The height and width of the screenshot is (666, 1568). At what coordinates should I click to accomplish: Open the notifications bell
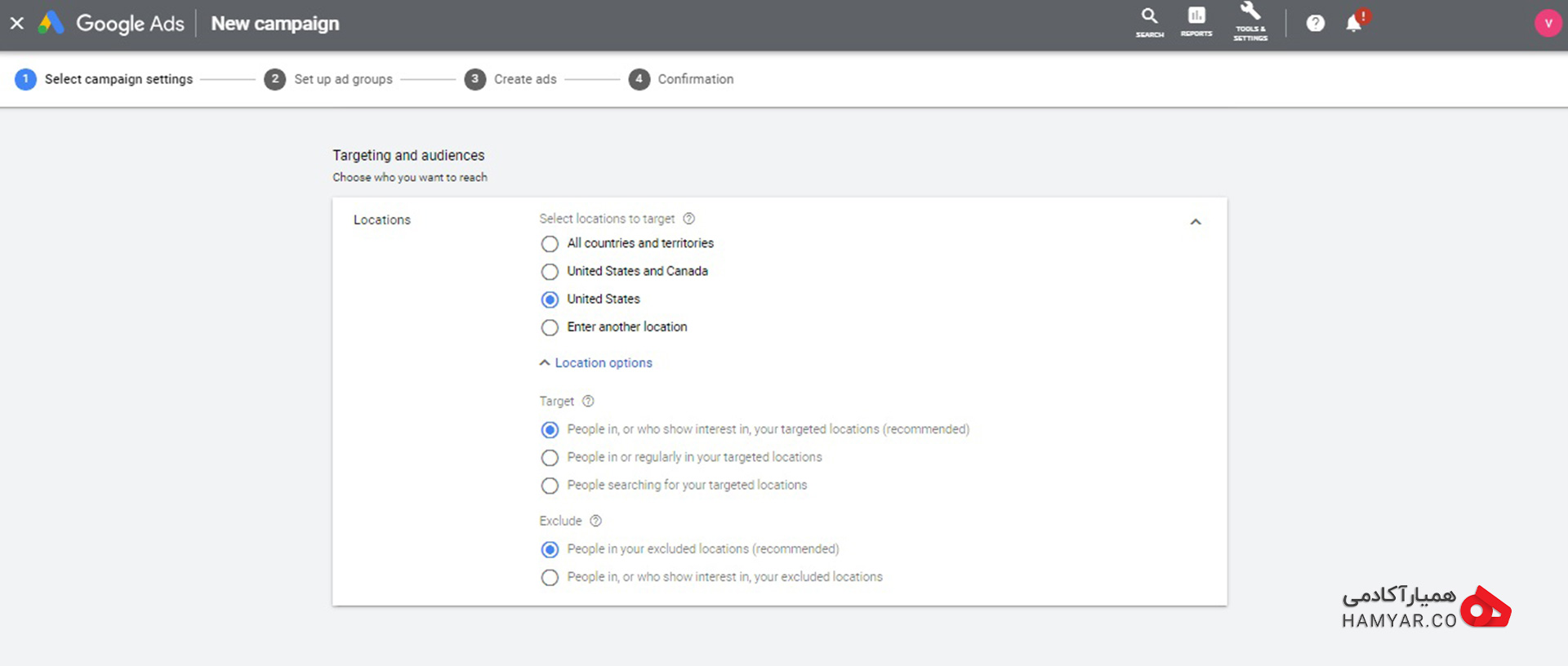click(x=1354, y=23)
